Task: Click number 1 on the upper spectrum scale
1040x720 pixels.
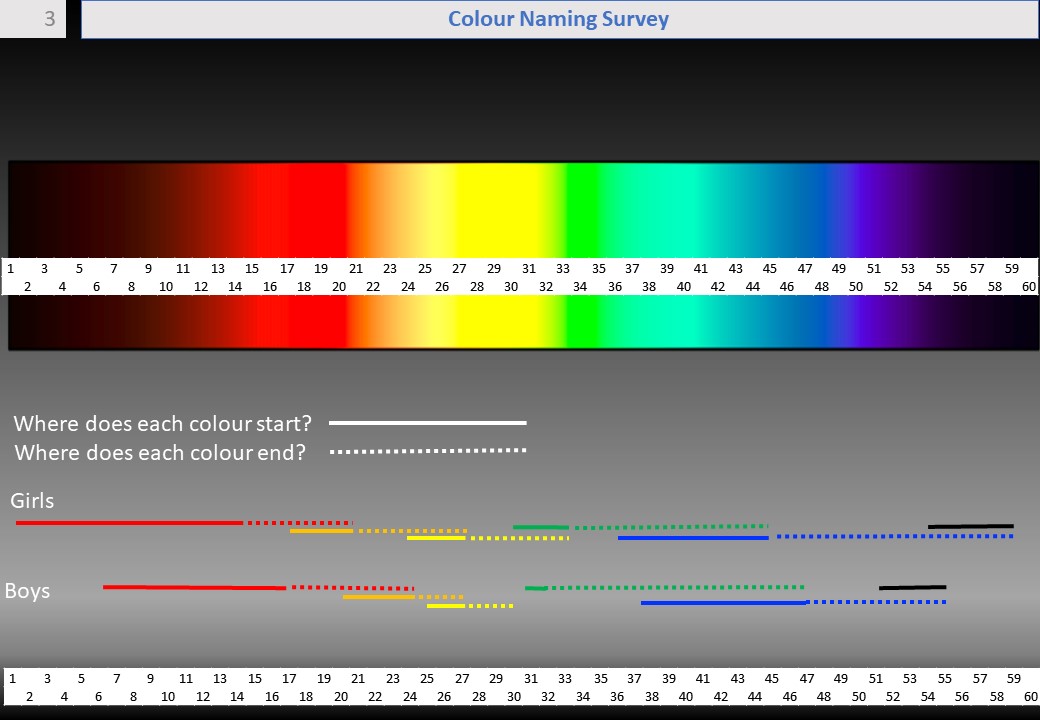Action: (10, 268)
